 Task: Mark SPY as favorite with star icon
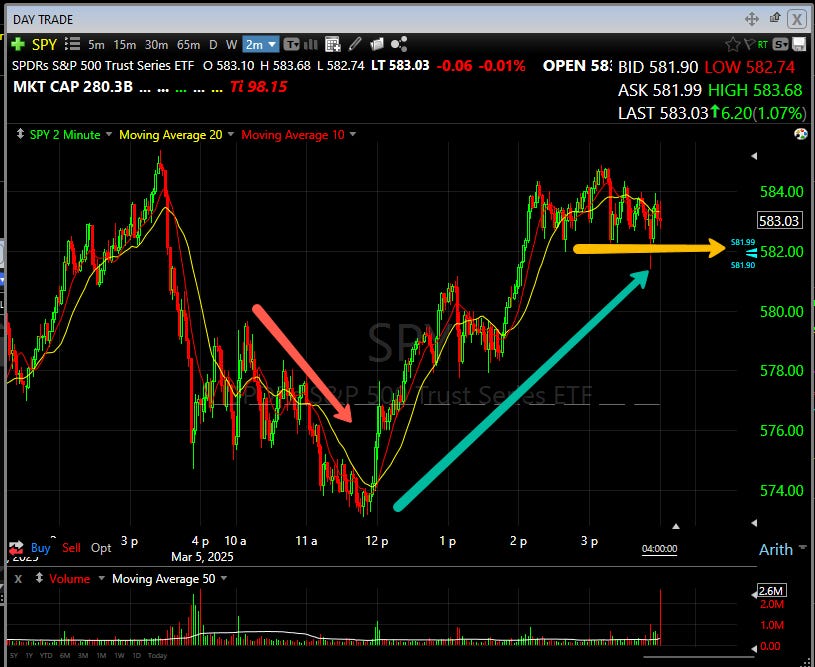(732, 45)
